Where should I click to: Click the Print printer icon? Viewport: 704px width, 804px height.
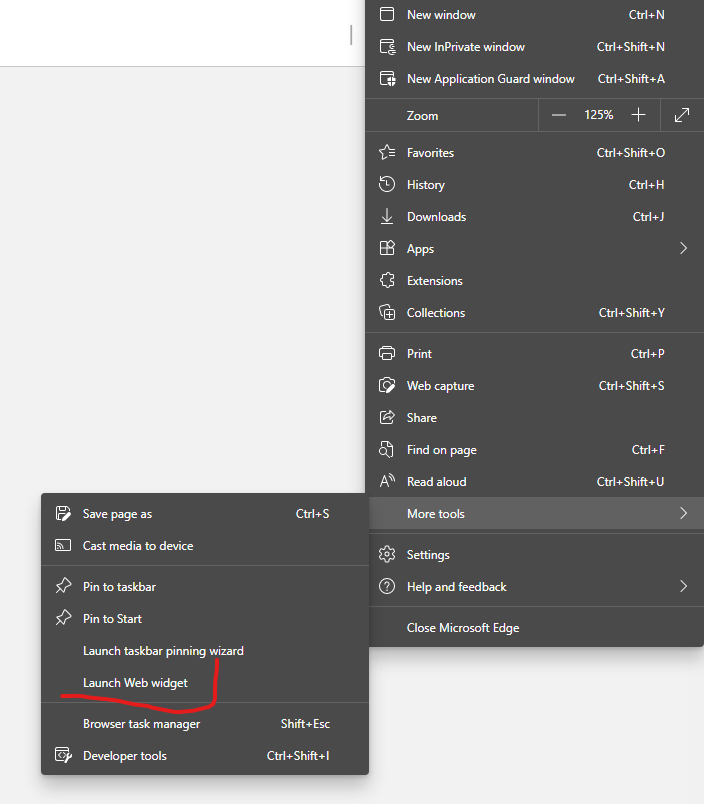387,353
